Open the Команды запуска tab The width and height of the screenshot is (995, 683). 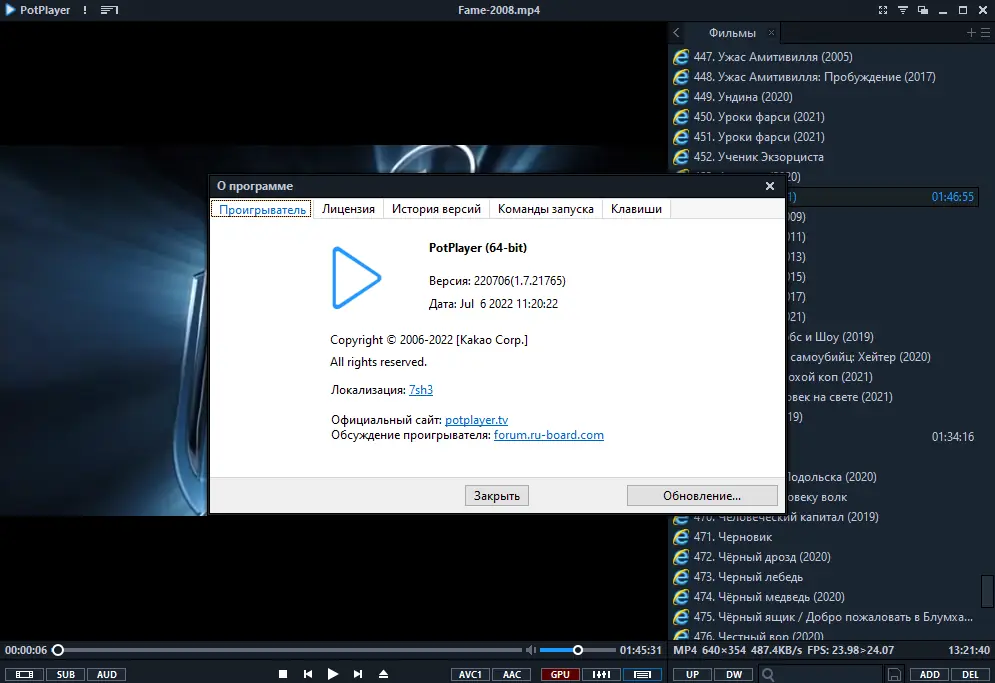tap(546, 209)
